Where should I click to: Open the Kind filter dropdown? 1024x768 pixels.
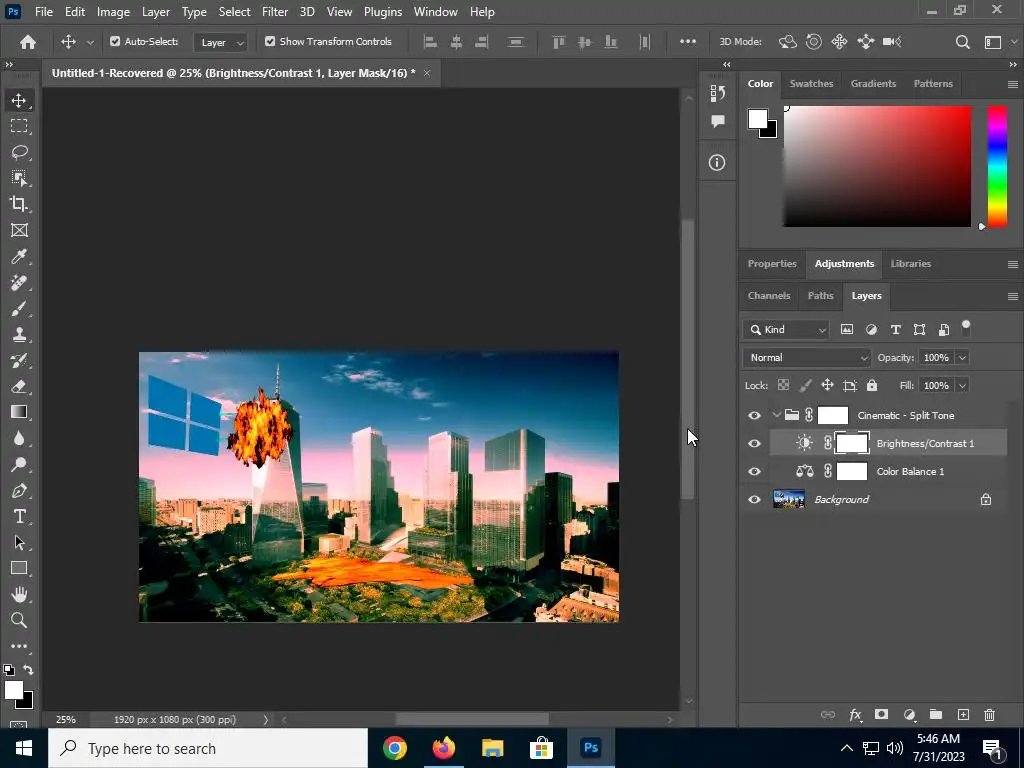tap(786, 330)
